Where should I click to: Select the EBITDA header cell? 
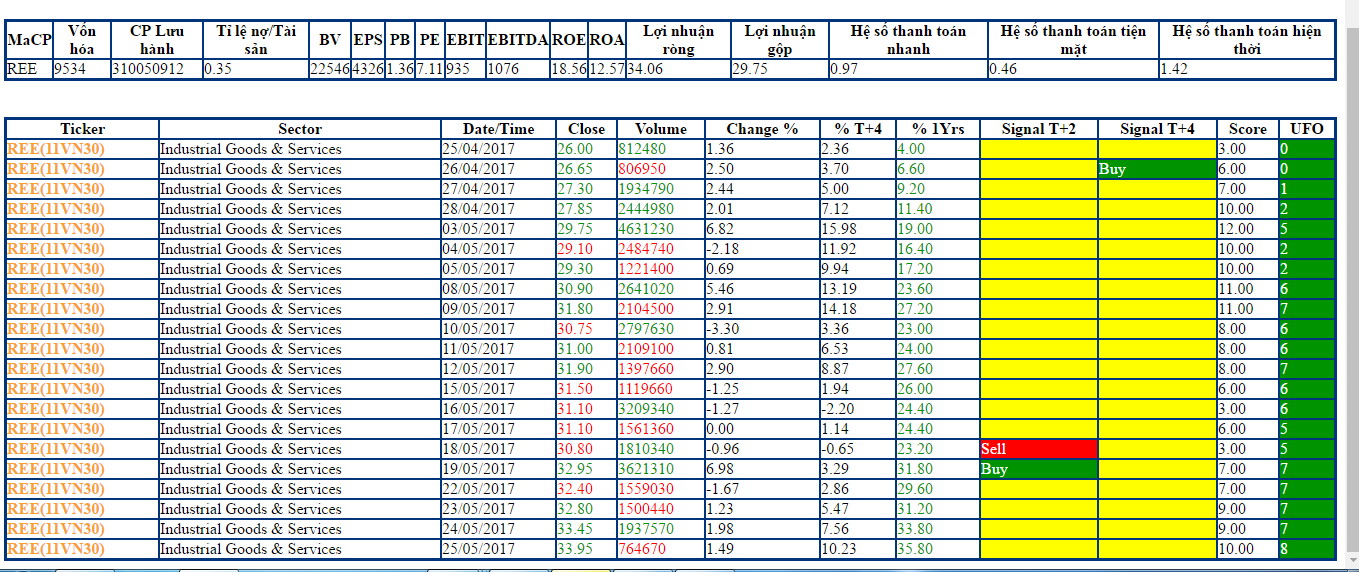pos(517,40)
